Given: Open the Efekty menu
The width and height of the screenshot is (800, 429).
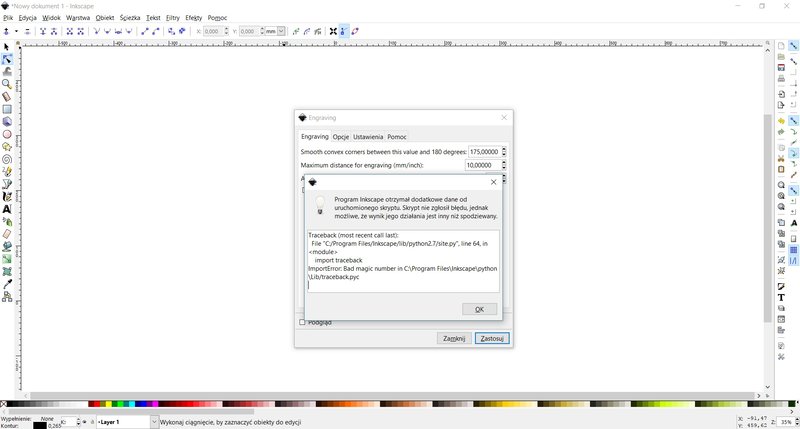Looking at the screenshot, I should (x=193, y=18).
